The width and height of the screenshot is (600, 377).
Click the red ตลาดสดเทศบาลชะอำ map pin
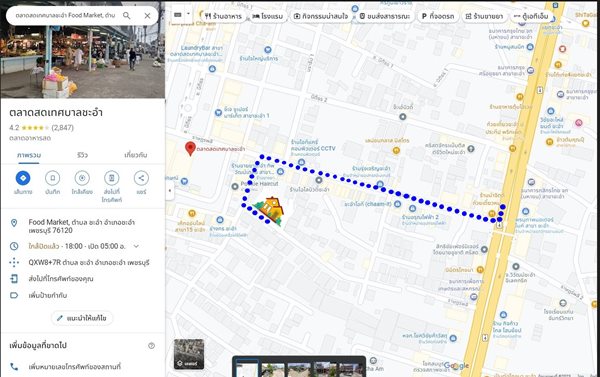pyautogui.click(x=190, y=148)
